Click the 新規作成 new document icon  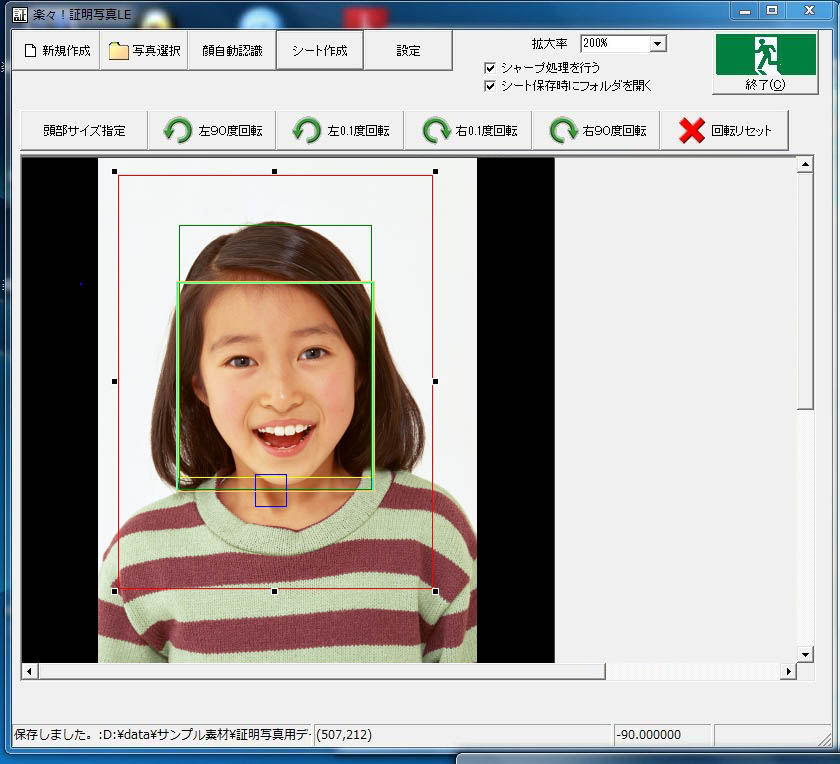click(x=30, y=51)
